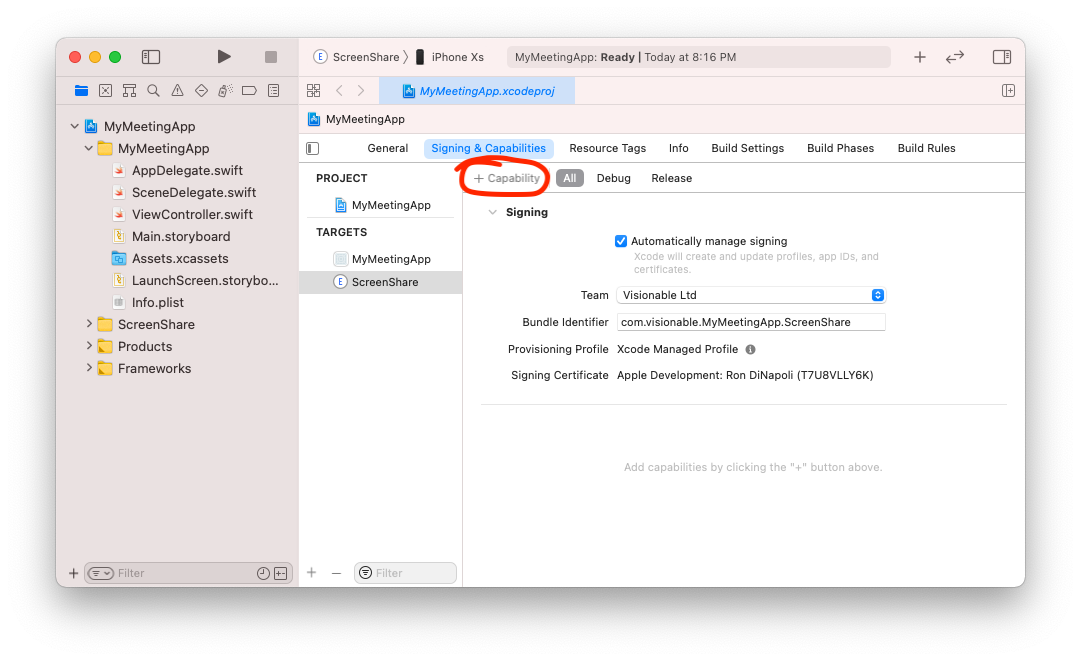Stop the running build

271,57
